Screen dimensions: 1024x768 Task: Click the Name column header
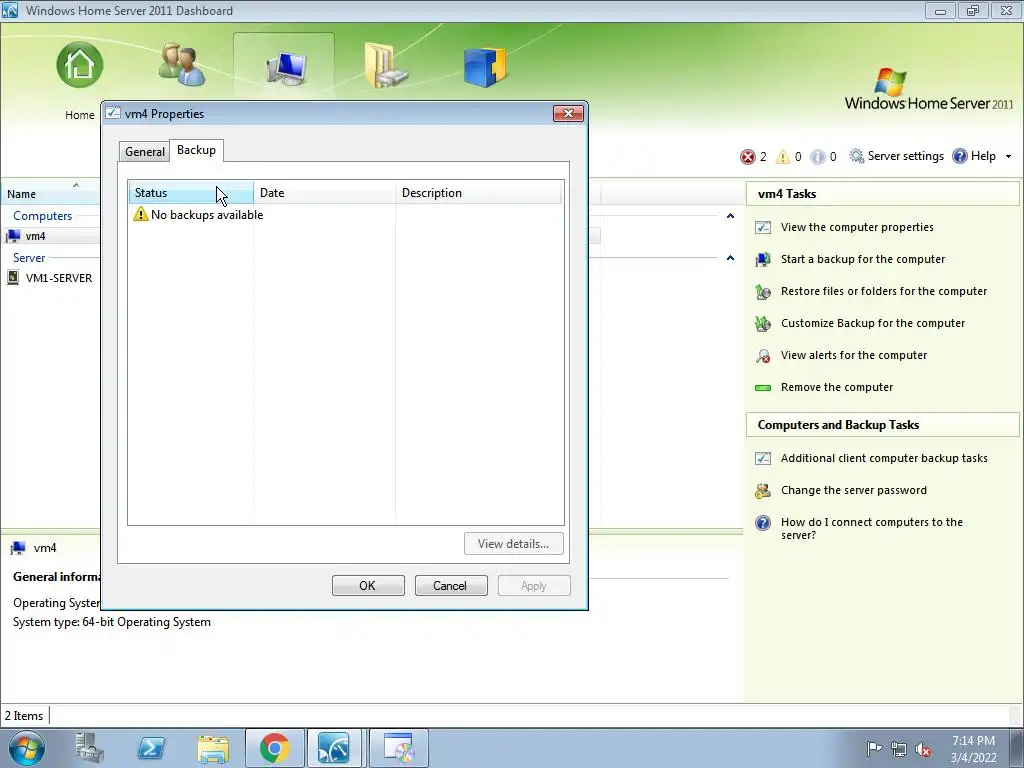tap(49, 193)
